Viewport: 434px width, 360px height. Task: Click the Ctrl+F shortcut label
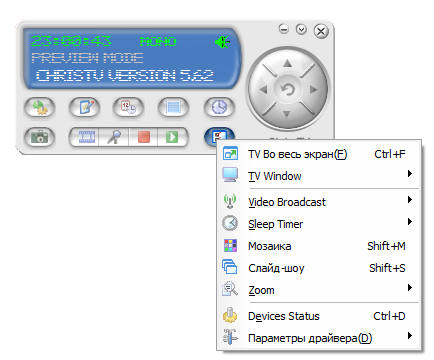click(390, 154)
